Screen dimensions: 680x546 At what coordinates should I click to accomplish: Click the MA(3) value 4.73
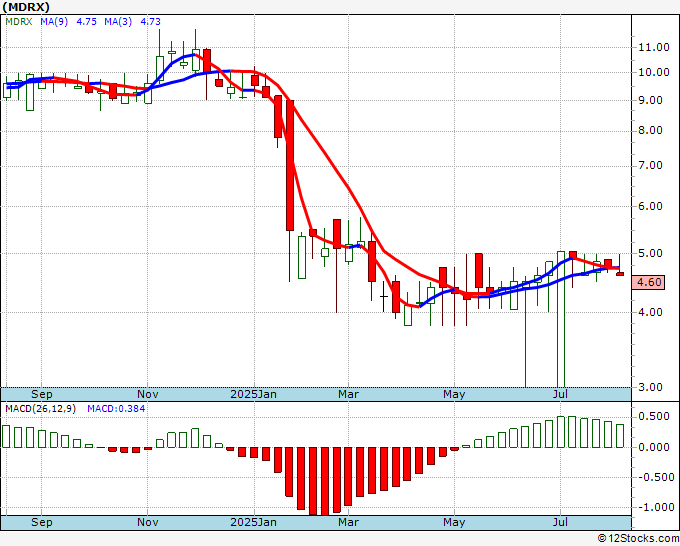coord(150,21)
